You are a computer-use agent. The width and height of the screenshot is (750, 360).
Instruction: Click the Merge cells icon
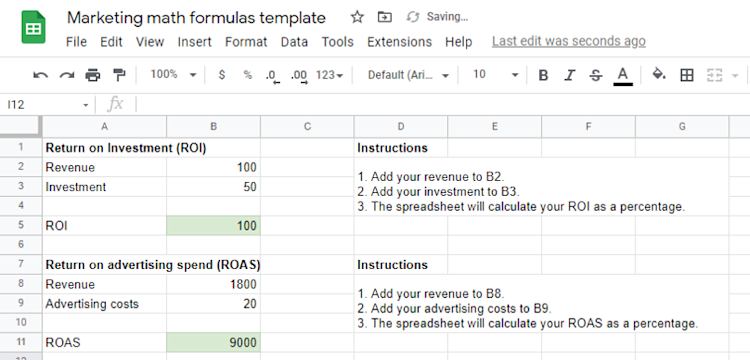click(714, 75)
